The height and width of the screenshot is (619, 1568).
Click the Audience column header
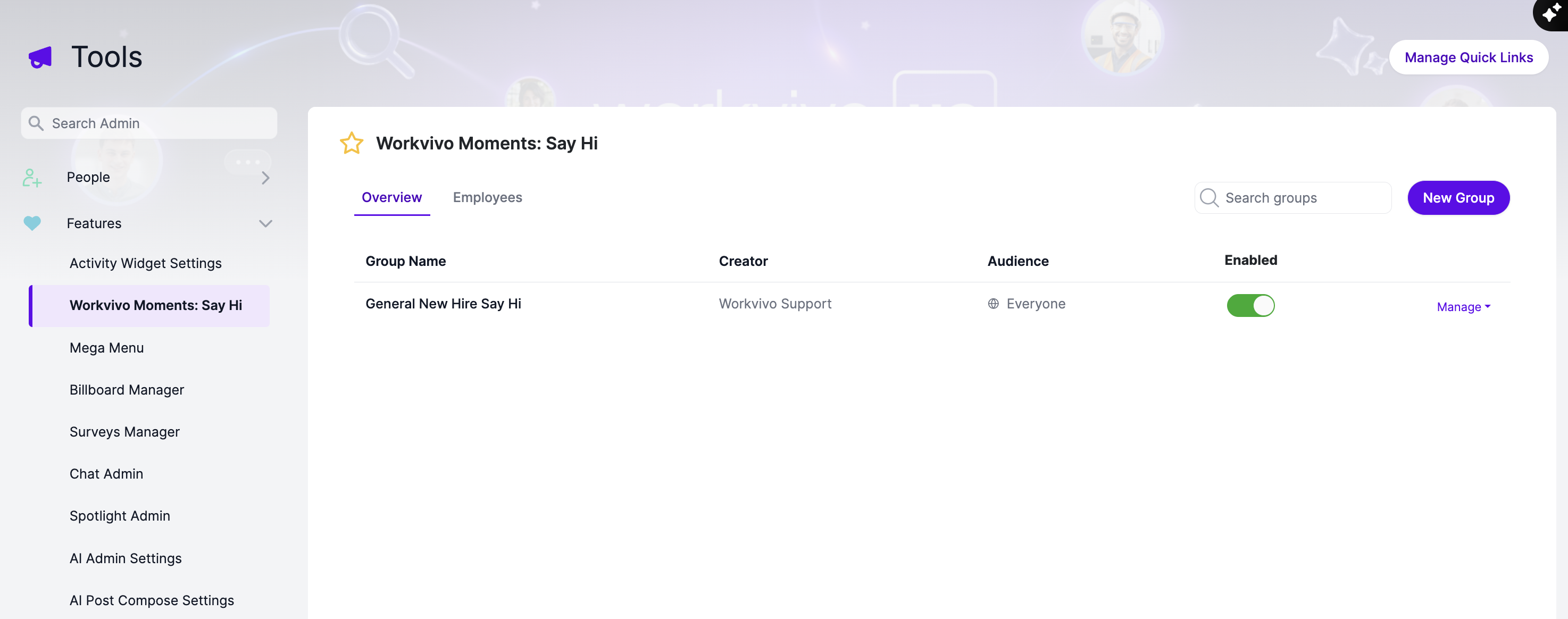(x=1017, y=261)
